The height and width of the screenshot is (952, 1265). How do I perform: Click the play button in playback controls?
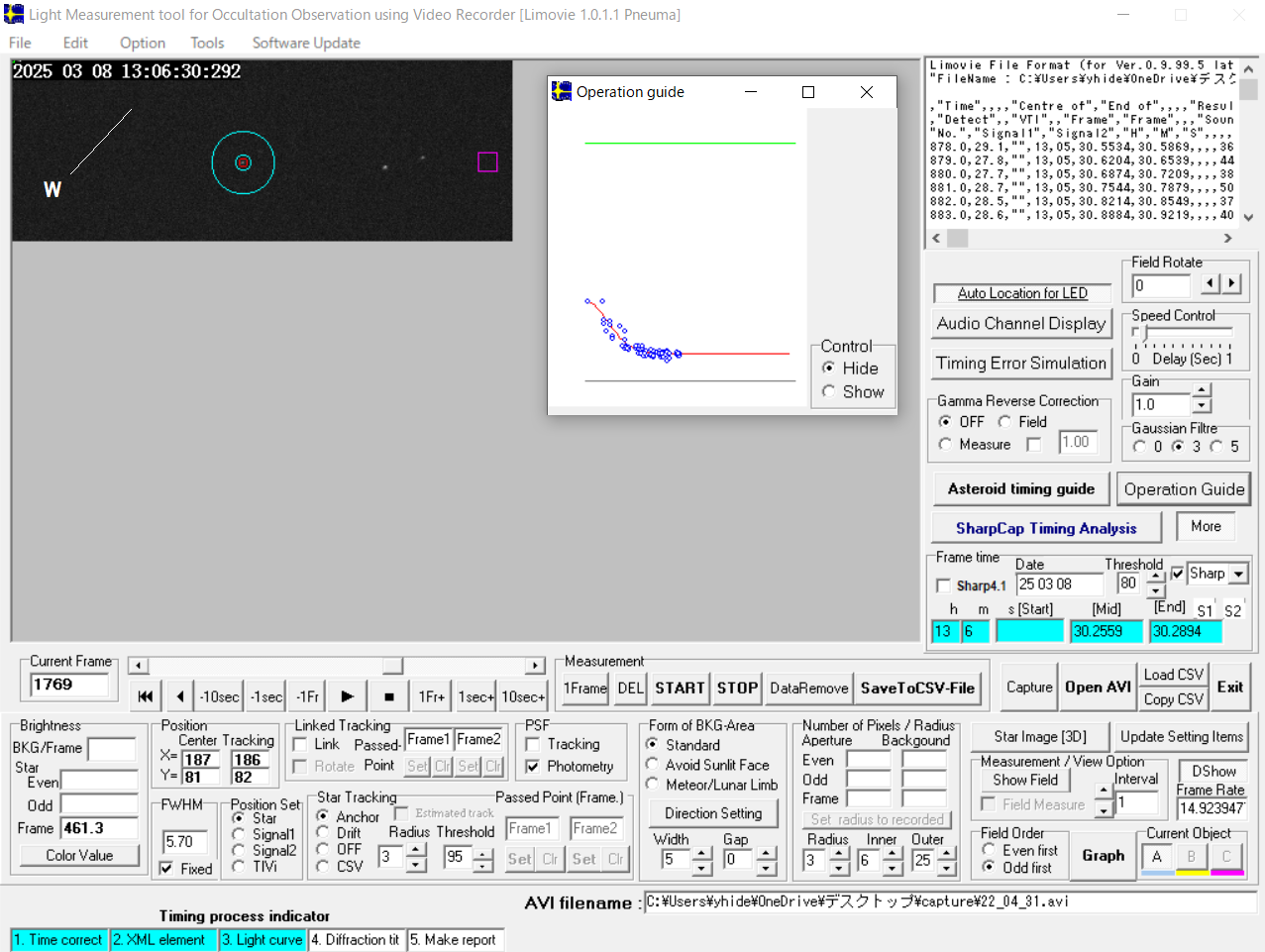(x=347, y=696)
